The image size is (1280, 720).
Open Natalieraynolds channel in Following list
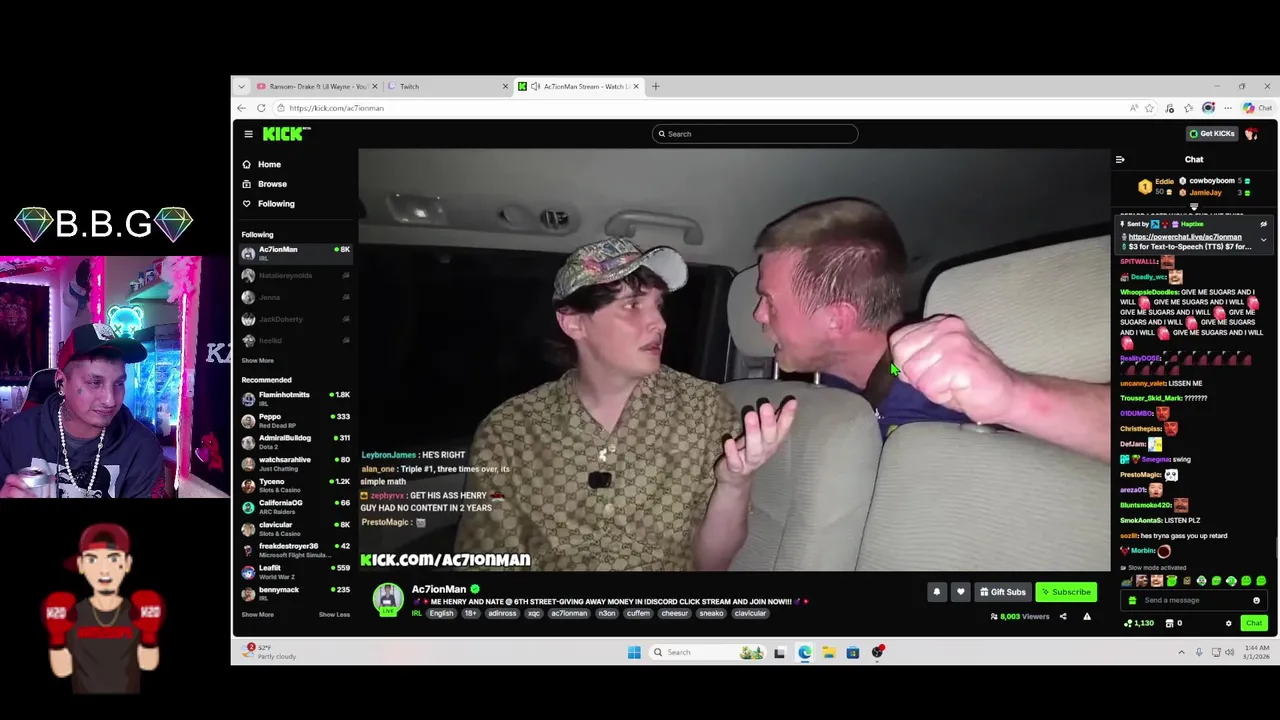point(295,275)
